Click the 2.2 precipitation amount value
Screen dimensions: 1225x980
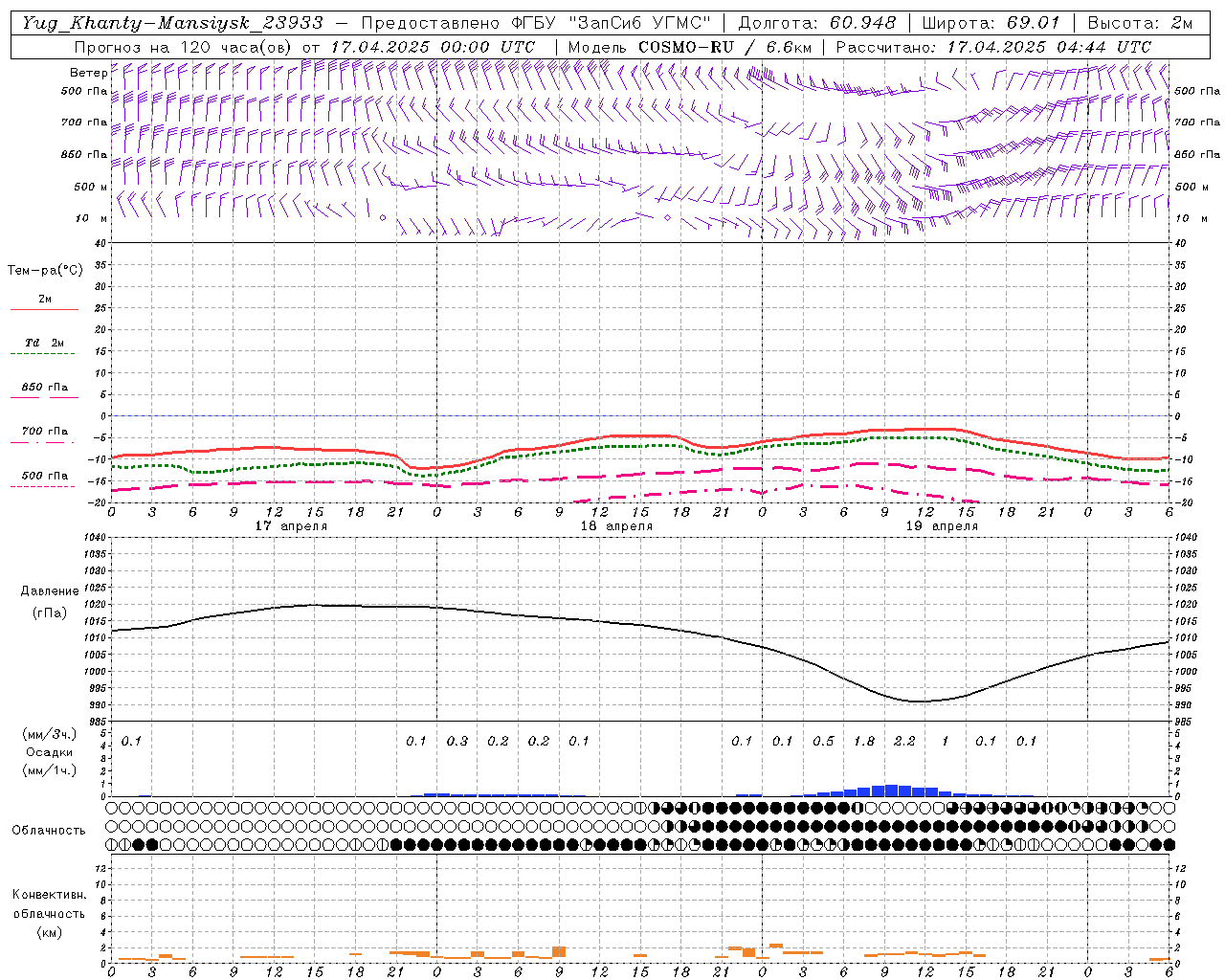tap(904, 741)
